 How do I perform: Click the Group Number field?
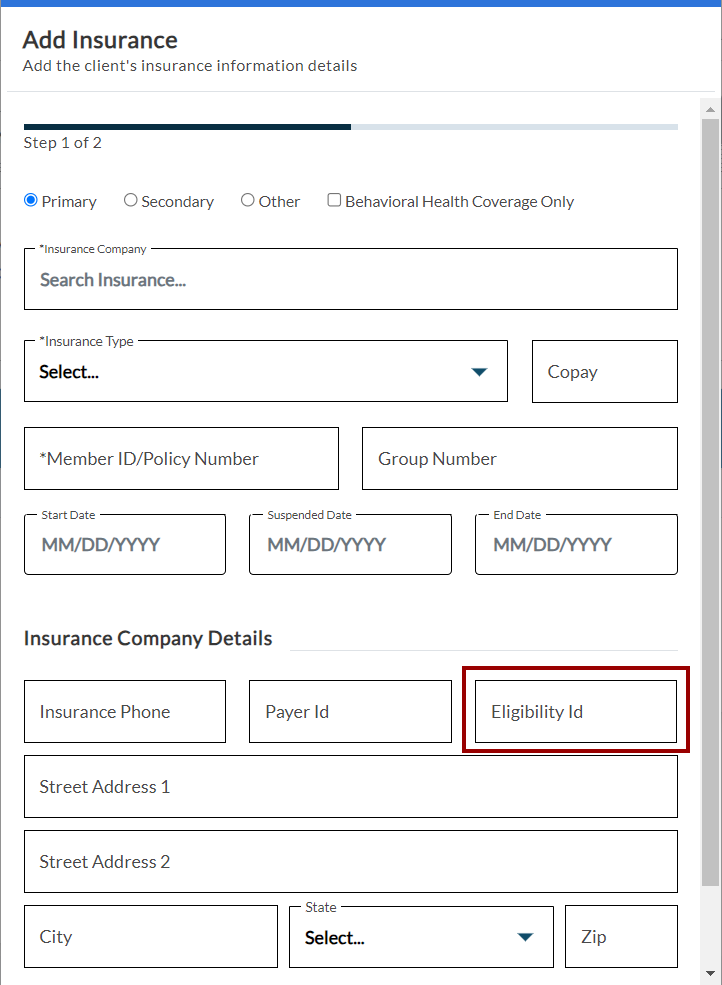point(519,459)
